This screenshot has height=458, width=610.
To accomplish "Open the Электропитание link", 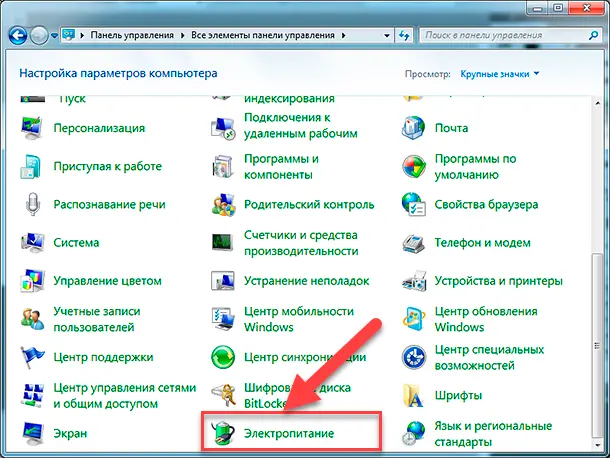I will click(x=289, y=433).
